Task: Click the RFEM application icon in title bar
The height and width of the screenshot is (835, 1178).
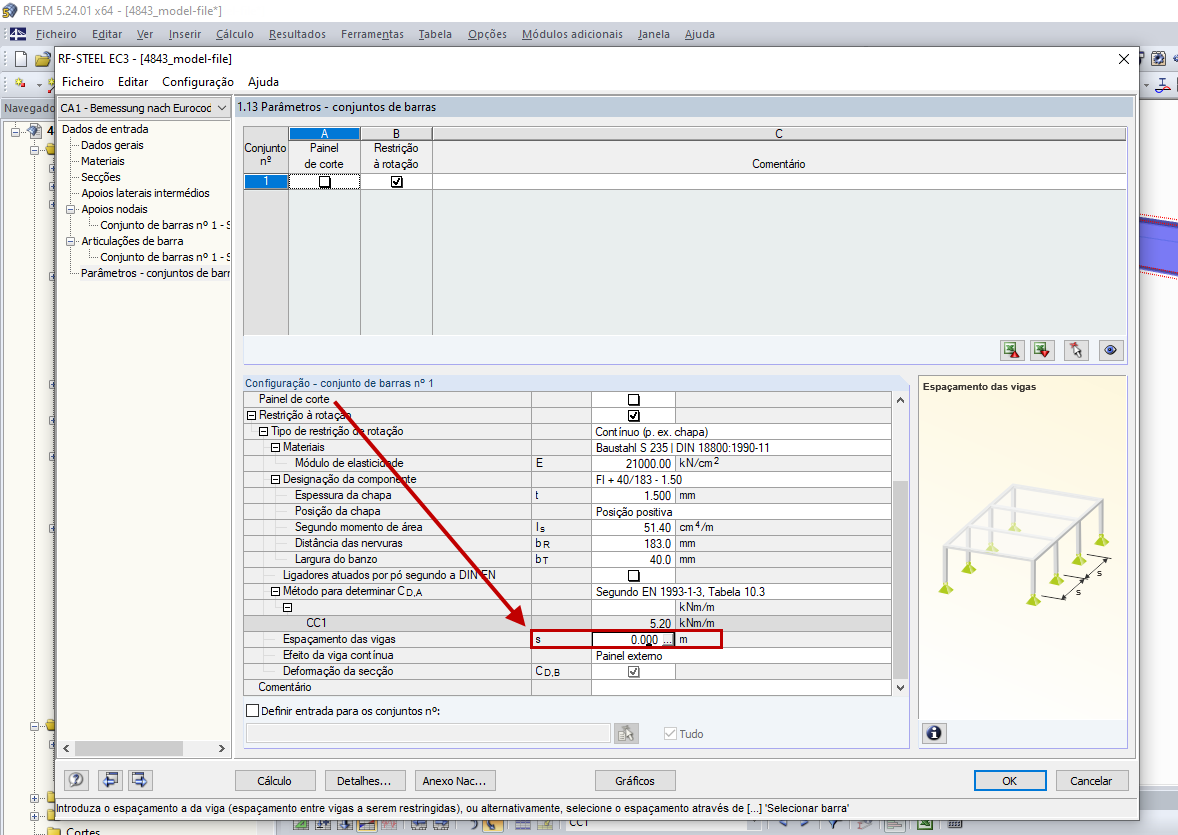Action: pyautogui.click(x=10, y=11)
